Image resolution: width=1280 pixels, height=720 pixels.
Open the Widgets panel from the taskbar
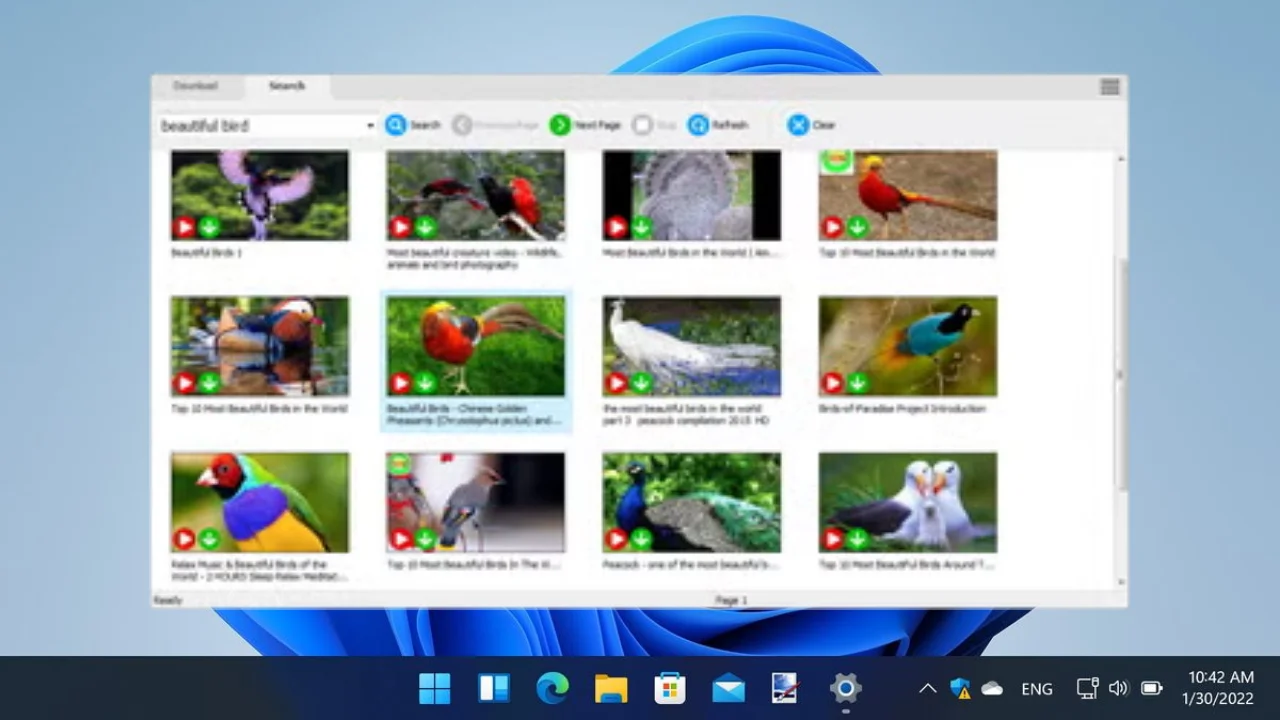(494, 688)
